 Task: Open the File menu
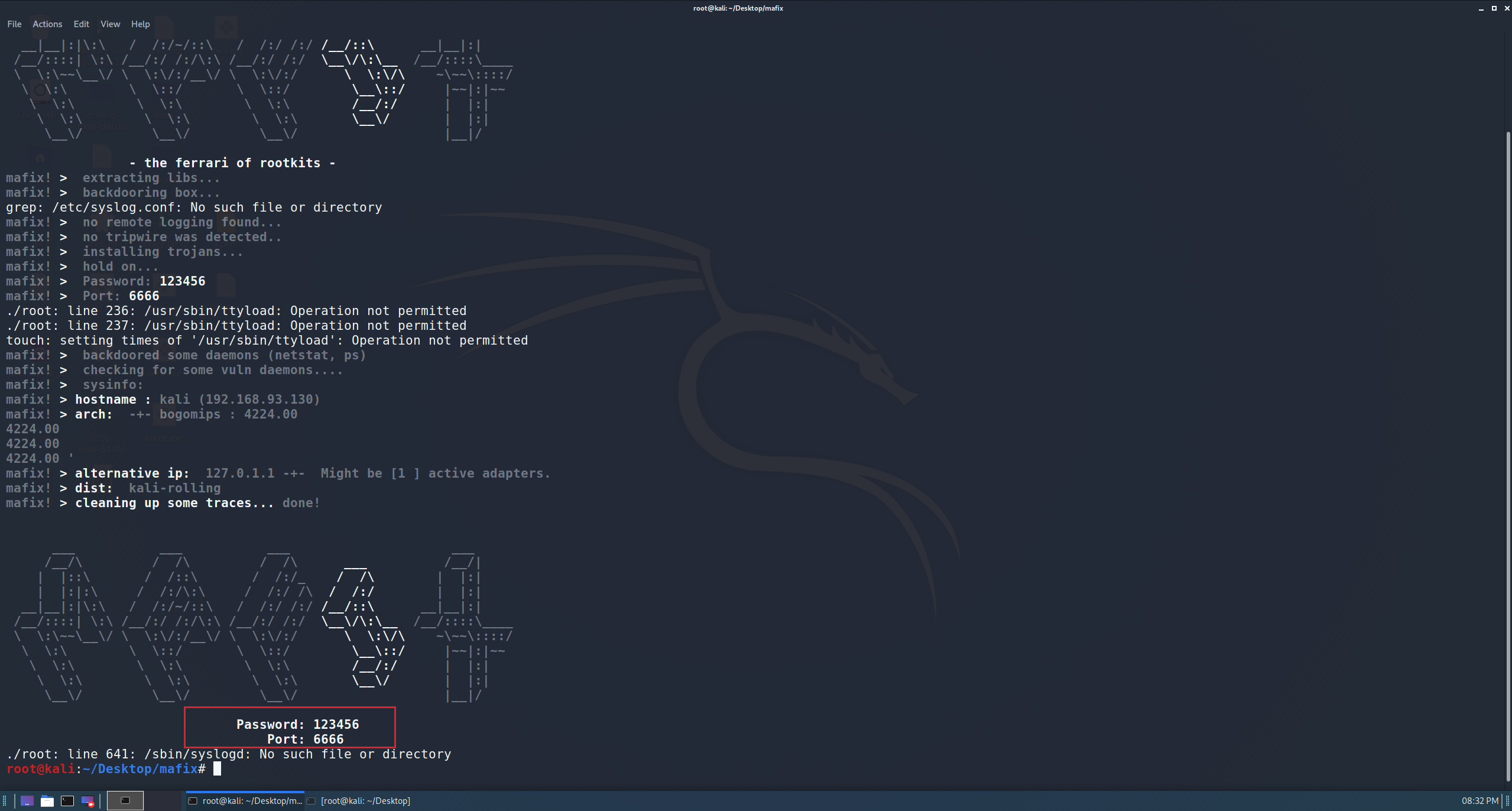[x=14, y=24]
